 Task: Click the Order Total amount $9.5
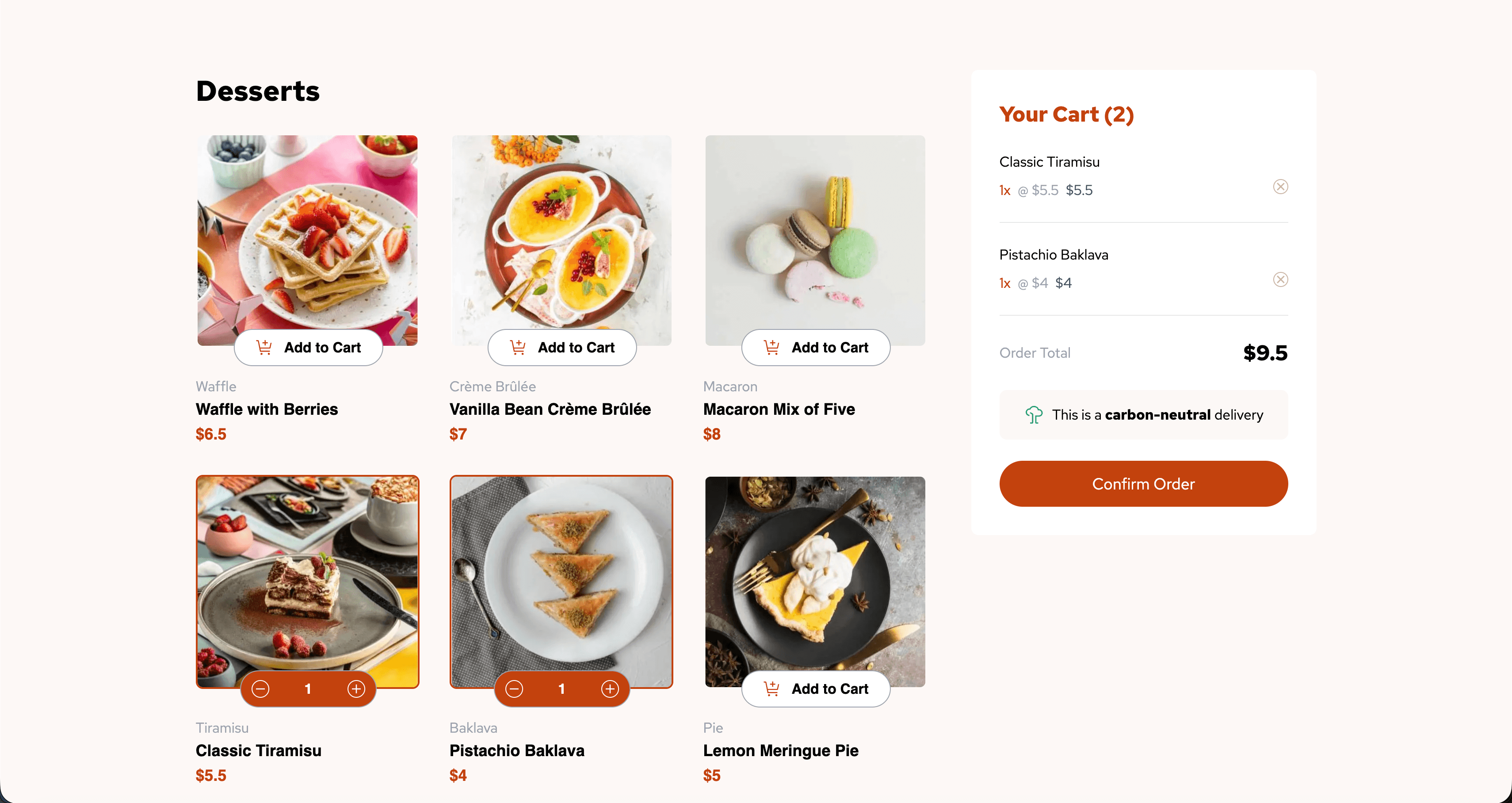(x=1265, y=353)
